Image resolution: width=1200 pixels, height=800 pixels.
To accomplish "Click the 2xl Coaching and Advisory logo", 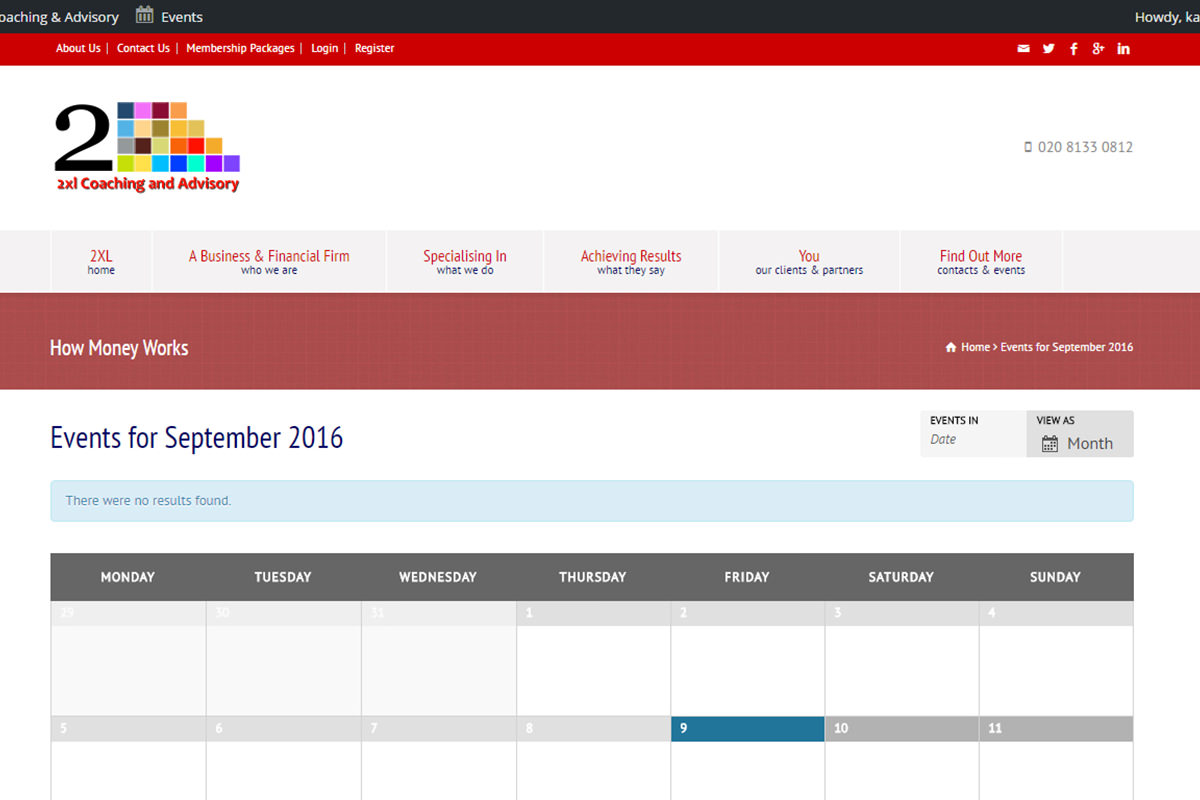I will pyautogui.click(x=147, y=147).
